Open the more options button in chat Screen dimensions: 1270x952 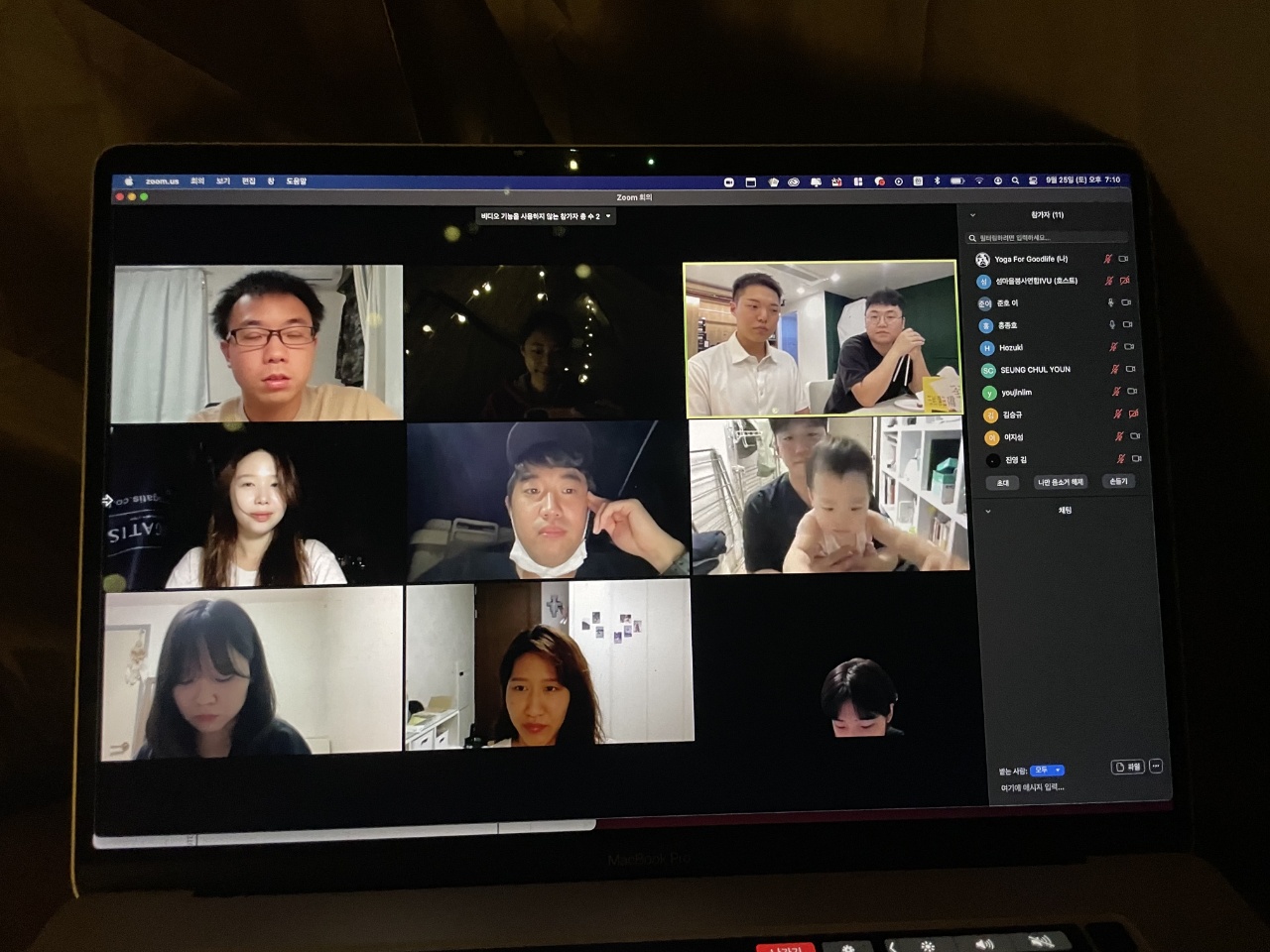(1156, 767)
